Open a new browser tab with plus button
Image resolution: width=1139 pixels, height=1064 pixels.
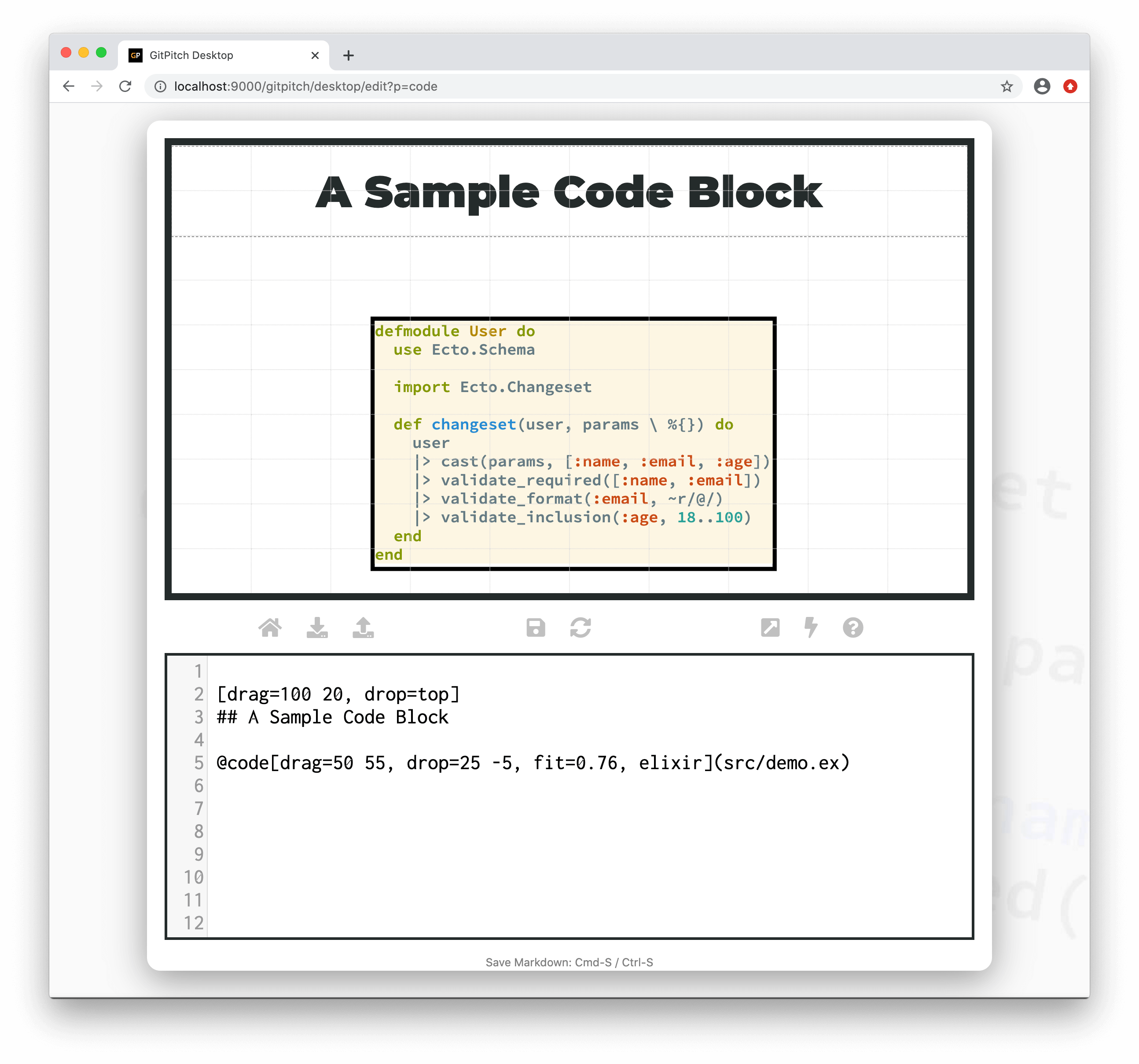[349, 55]
